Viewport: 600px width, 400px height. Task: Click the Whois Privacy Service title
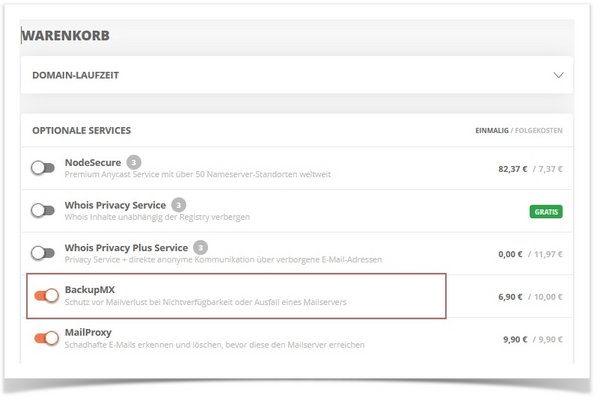point(115,205)
